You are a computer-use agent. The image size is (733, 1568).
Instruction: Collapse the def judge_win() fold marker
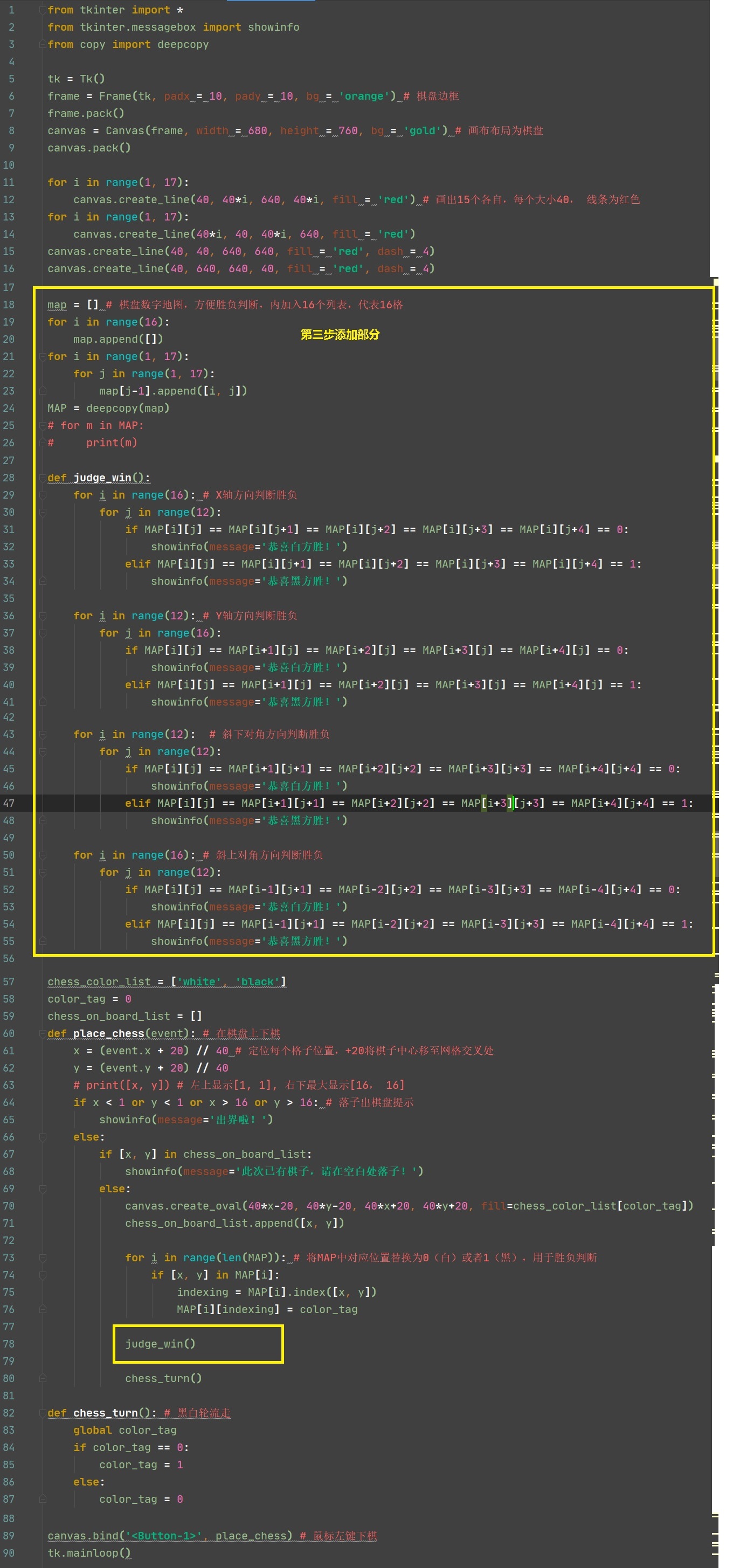43,478
